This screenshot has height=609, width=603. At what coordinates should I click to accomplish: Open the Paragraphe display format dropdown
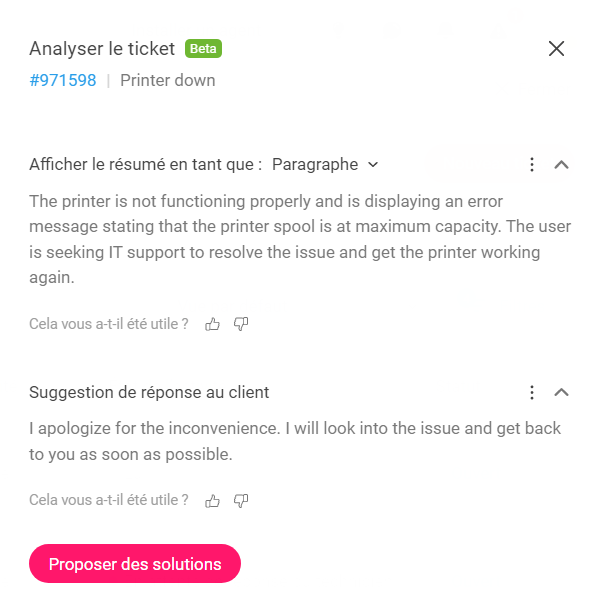point(325,165)
